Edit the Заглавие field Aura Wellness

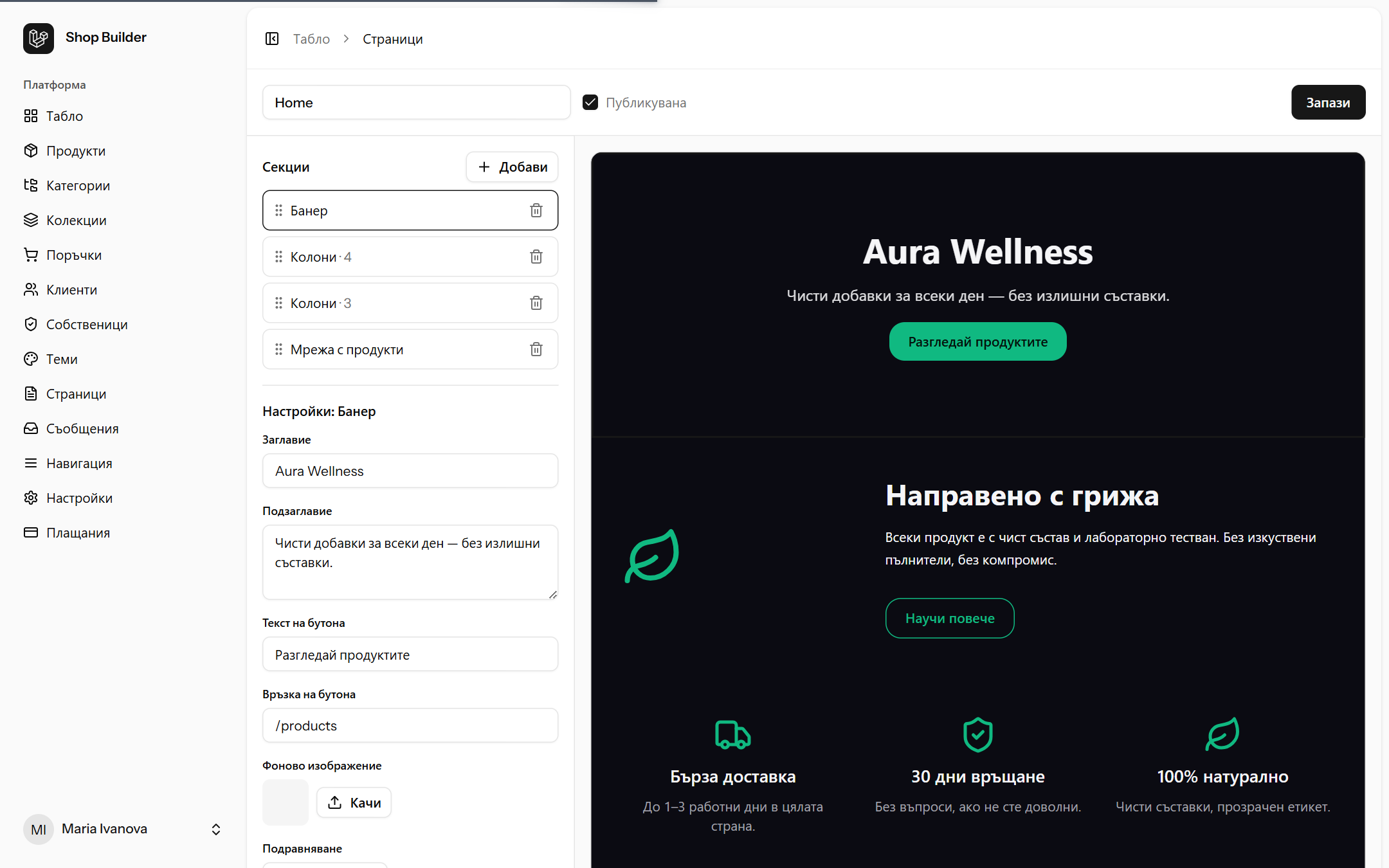(x=410, y=471)
